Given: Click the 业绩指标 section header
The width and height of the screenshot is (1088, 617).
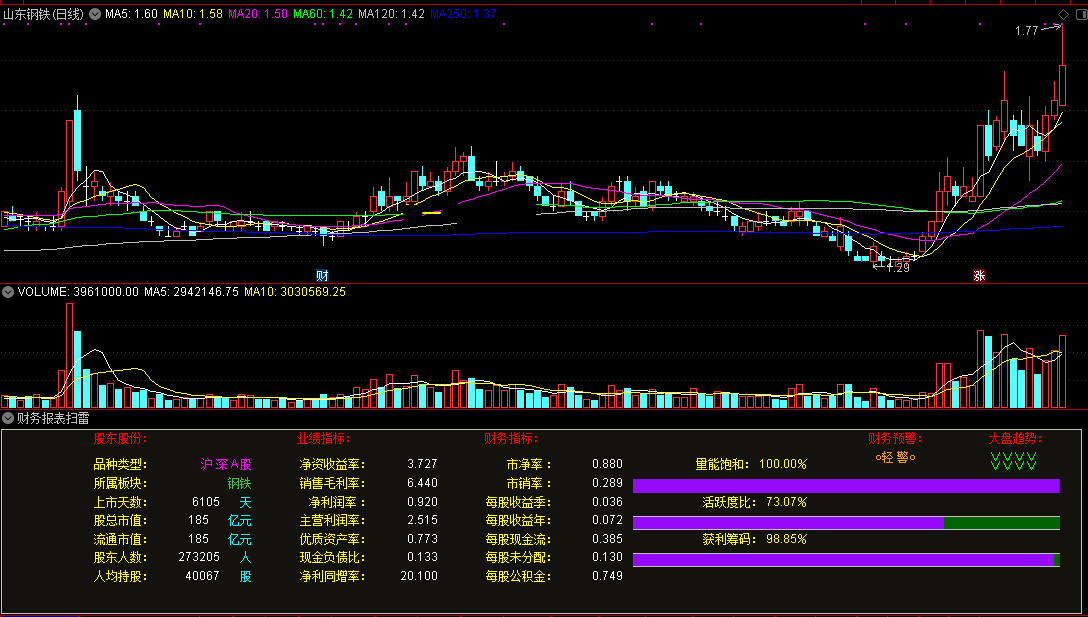Looking at the screenshot, I should coord(323,439).
